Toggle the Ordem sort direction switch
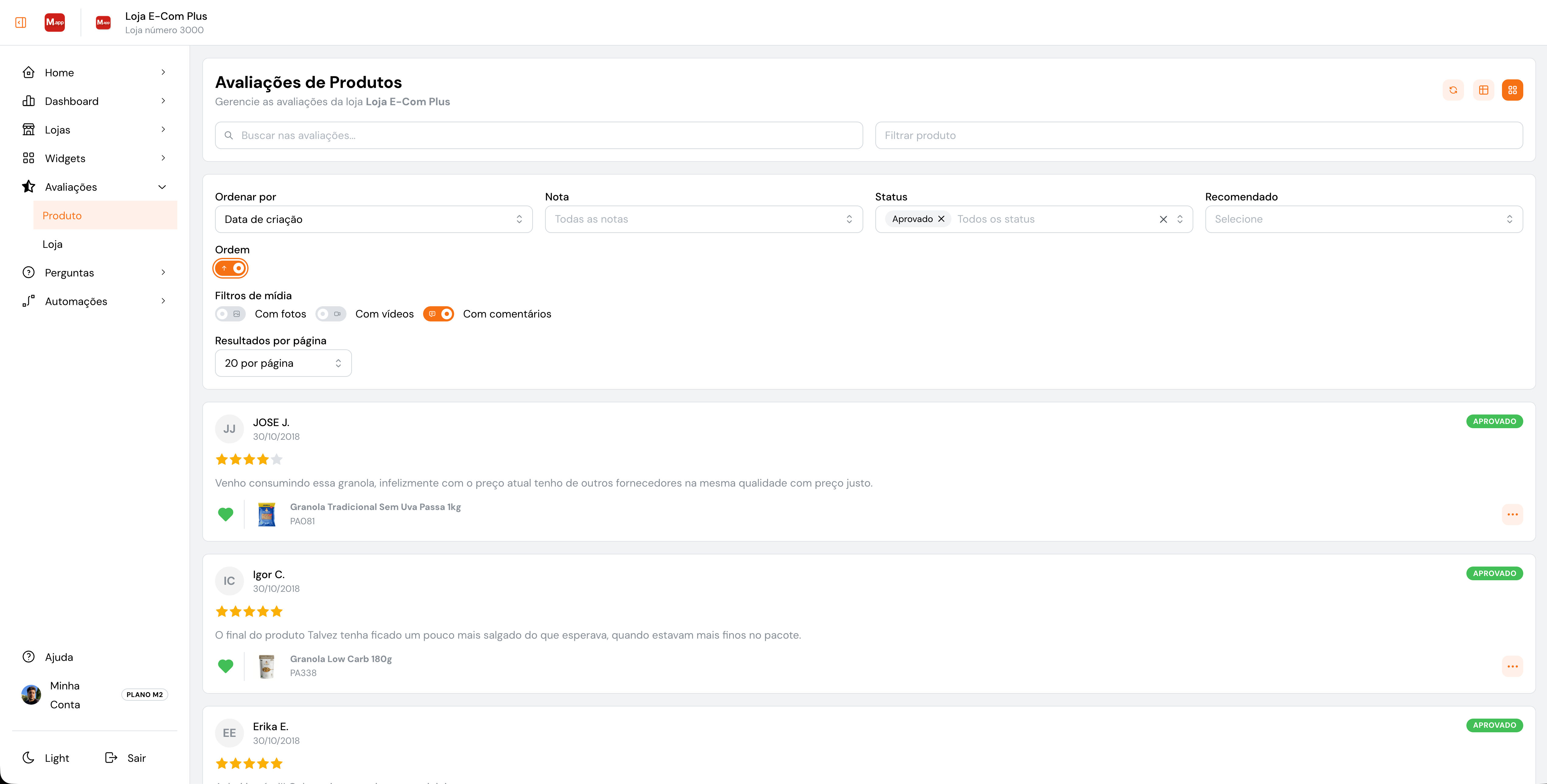The image size is (1547, 784). click(x=231, y=268)
